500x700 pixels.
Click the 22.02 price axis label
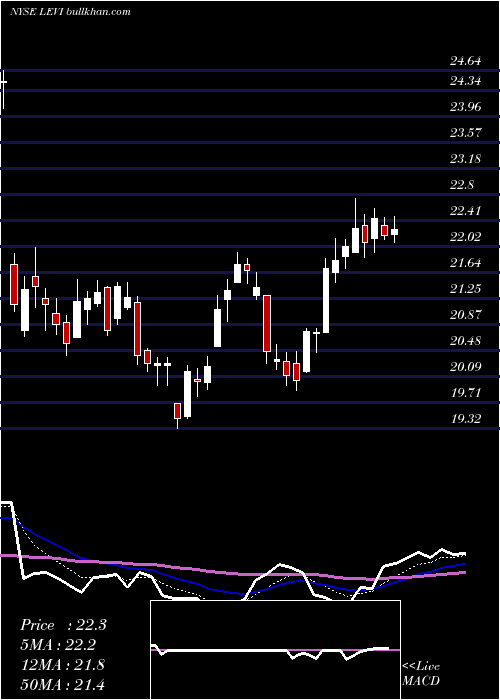465,237
